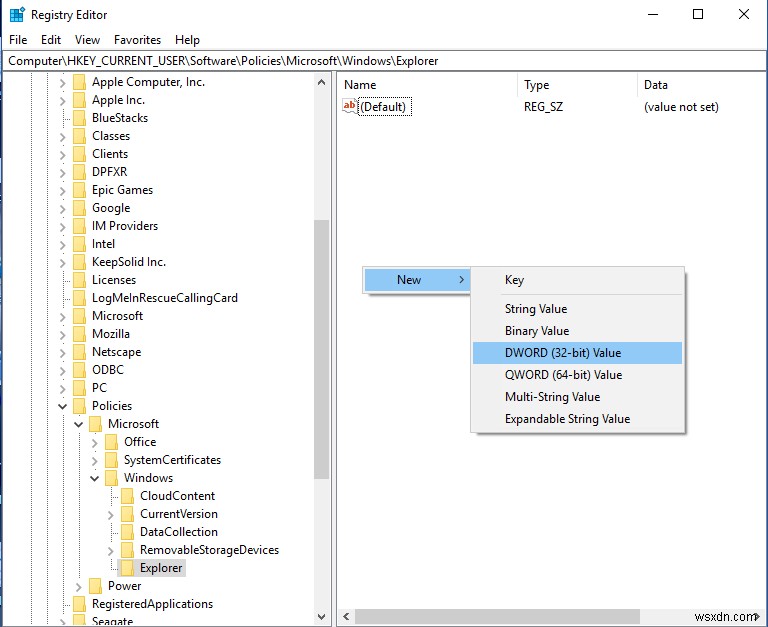Click the REG_SZ type cell

tap(543, 107)
